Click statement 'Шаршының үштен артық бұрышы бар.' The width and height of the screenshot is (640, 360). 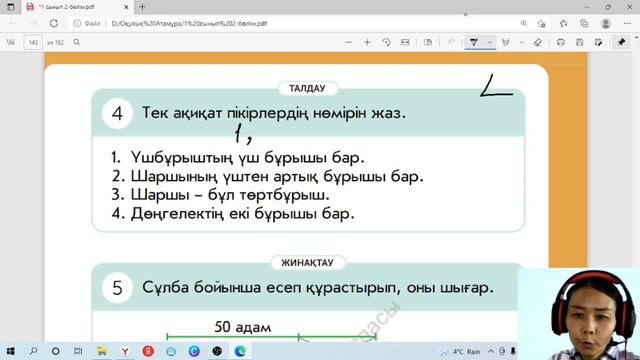[277, 176]
